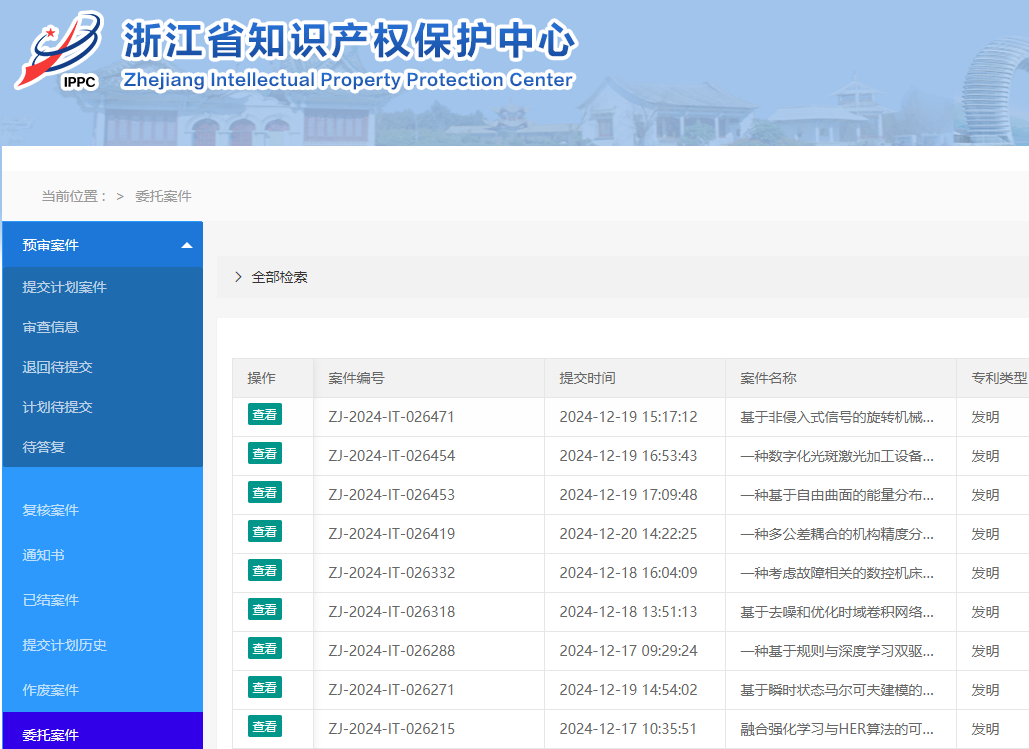Select 审查信息 sidebar item
The height and width of the screenshot is (749, 1029).
51,327
